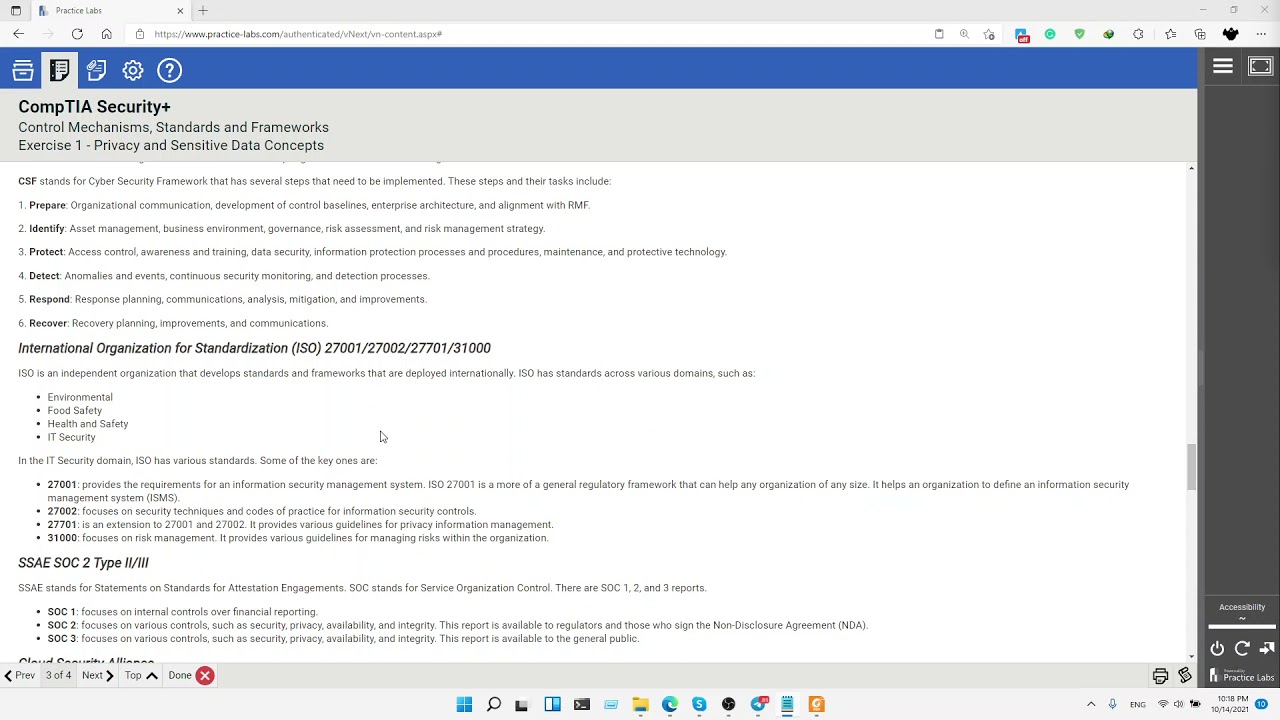This screenshot has width=1280, height=720.
Task: Click the power icon in side panel
Action: click(1217, 648)
